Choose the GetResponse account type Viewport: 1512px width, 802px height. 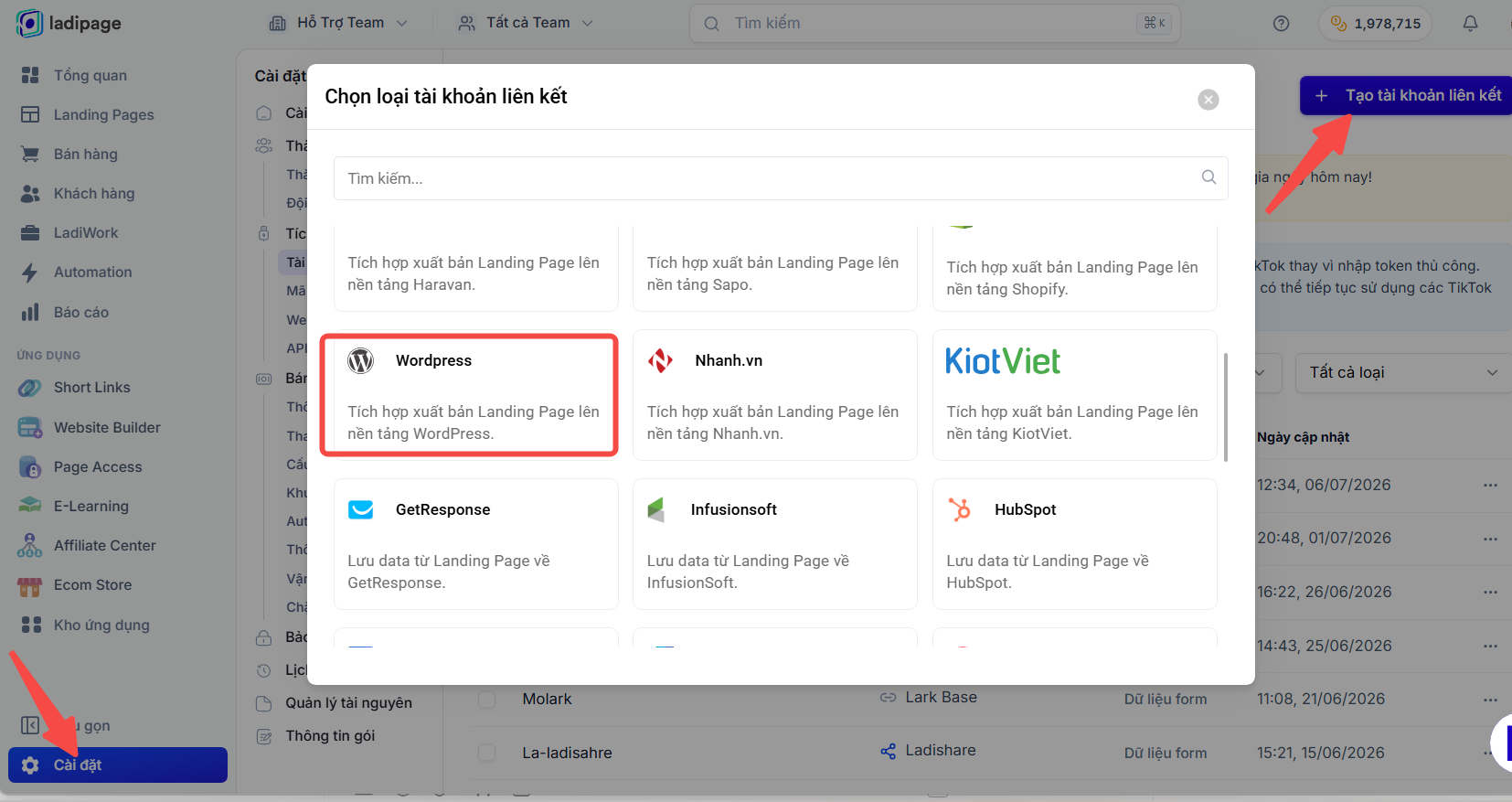click(476, 544)
